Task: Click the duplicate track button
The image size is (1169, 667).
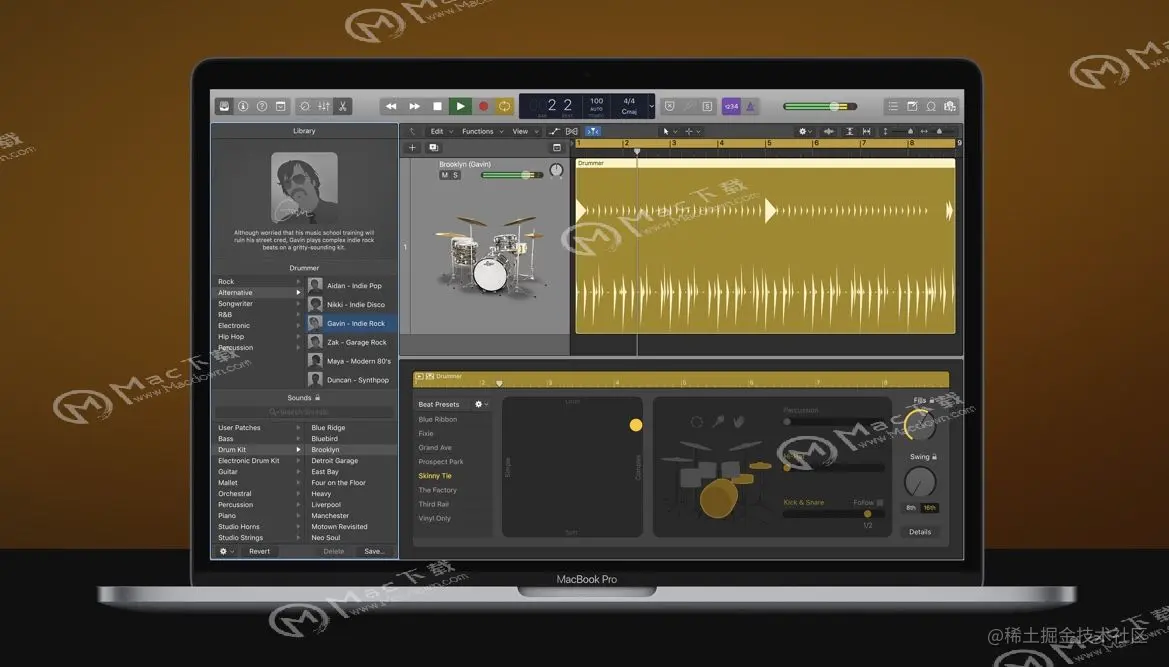Action: pos(433,148)
